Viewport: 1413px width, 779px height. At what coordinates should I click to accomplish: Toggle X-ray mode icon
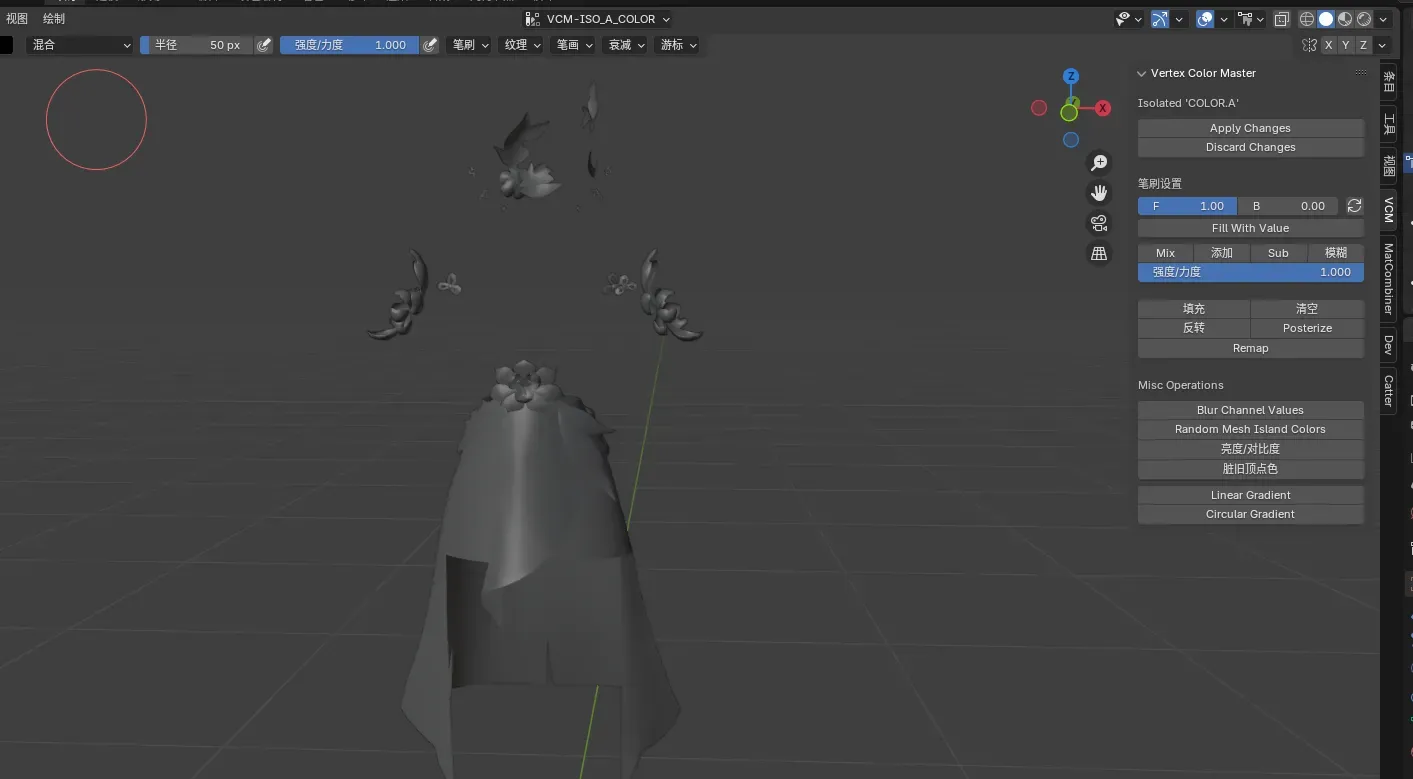[x=1281, y=19]
